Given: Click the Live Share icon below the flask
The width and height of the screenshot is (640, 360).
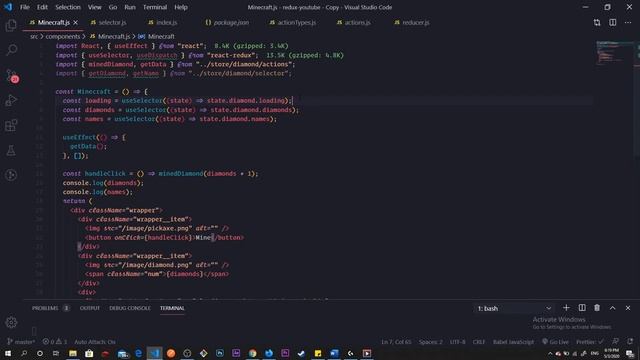Looking at the screenshot, I should click(x=11, y=175).
